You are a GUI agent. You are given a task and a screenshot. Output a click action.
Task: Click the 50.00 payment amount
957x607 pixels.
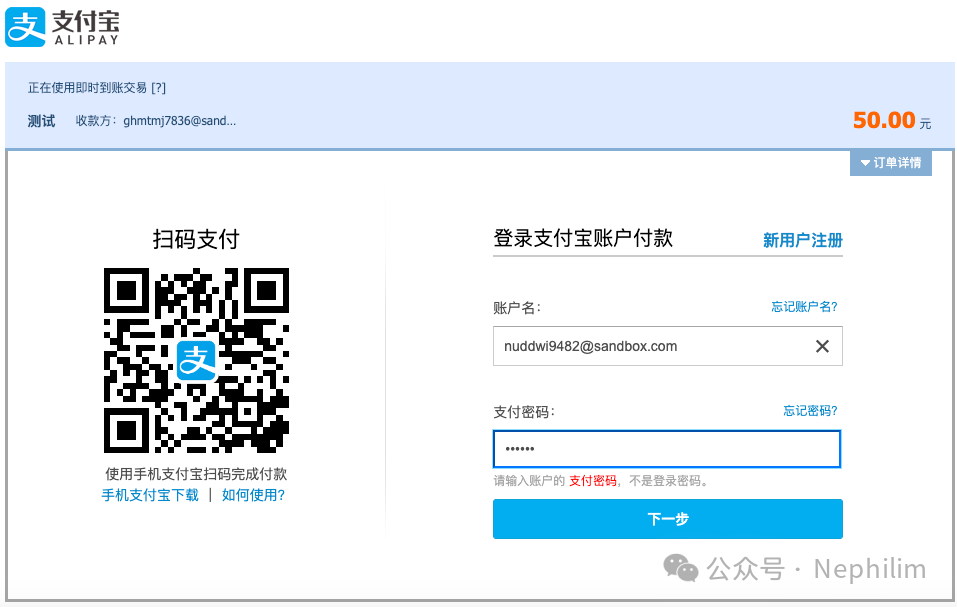[884, 120]
